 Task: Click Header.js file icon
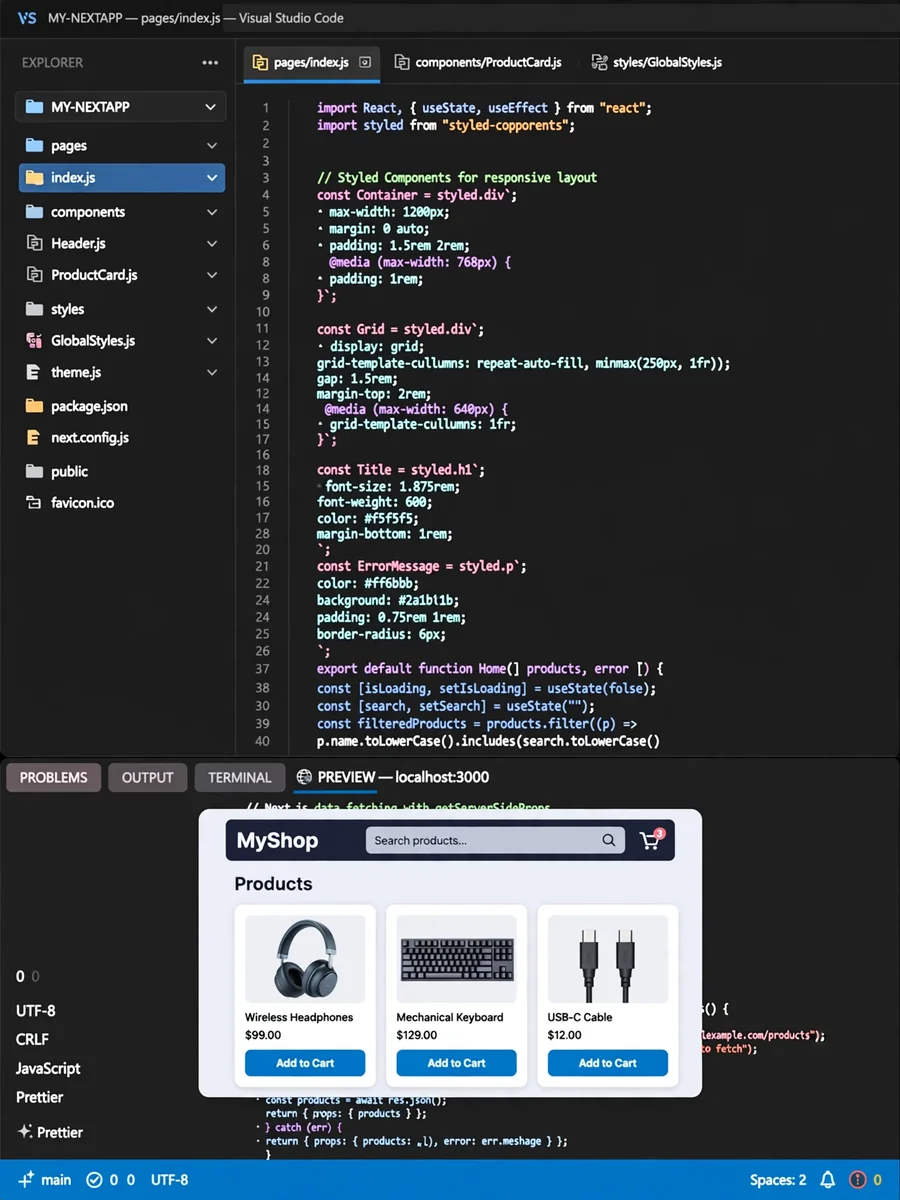tap(34, 243)
